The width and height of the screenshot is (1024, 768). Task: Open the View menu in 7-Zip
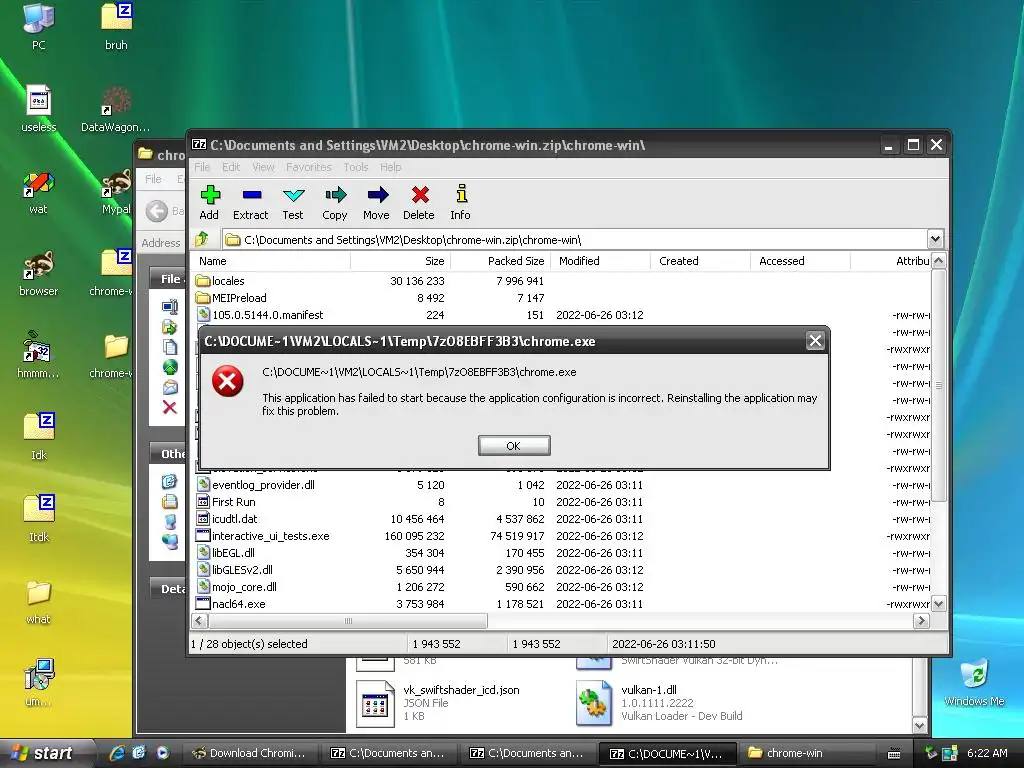pyautogui.click(x=263, y=167)
